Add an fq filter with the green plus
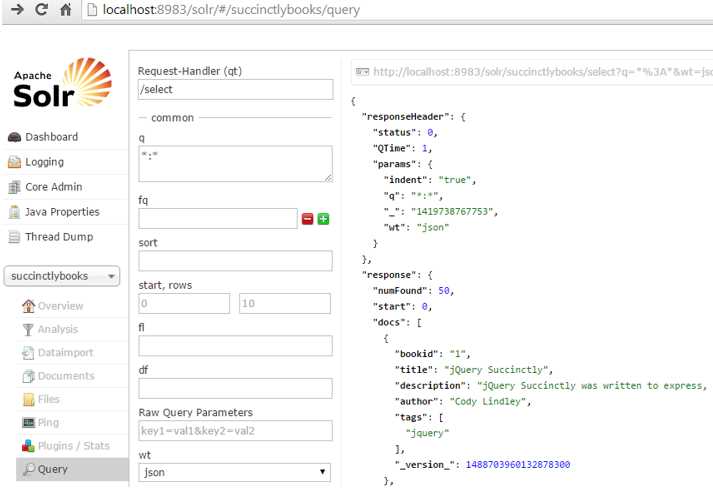 click(323, 219)
